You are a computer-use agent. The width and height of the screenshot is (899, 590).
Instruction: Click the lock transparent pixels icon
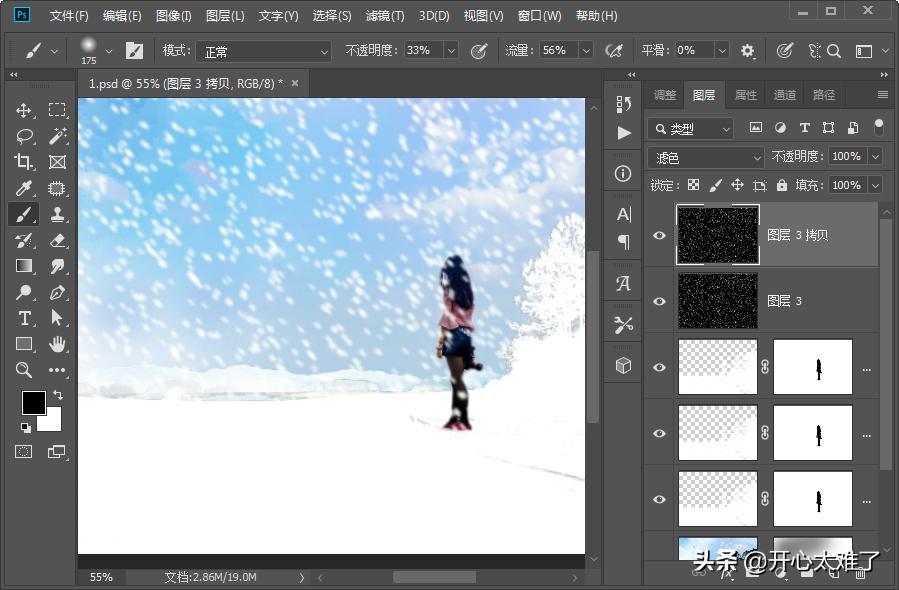point(692,185)
